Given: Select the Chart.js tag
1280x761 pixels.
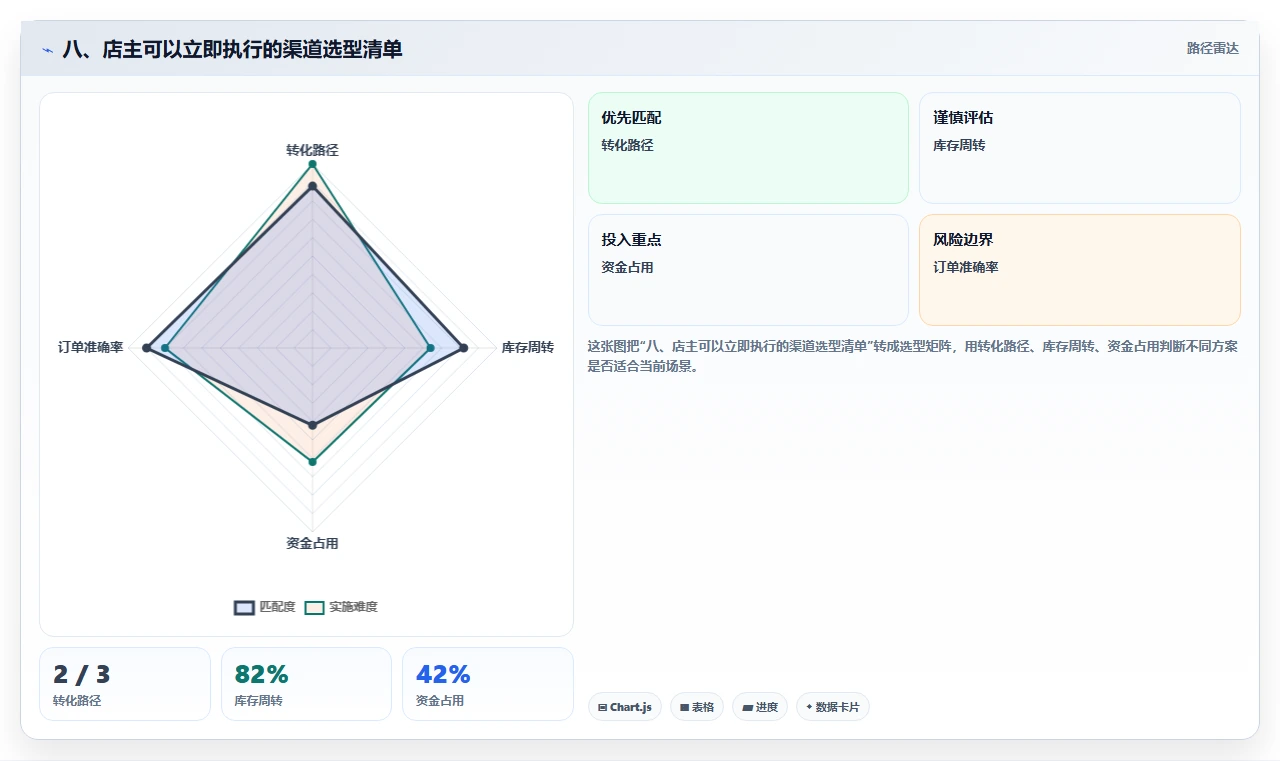Looking at the screenshot, I should tap(625, 707).
